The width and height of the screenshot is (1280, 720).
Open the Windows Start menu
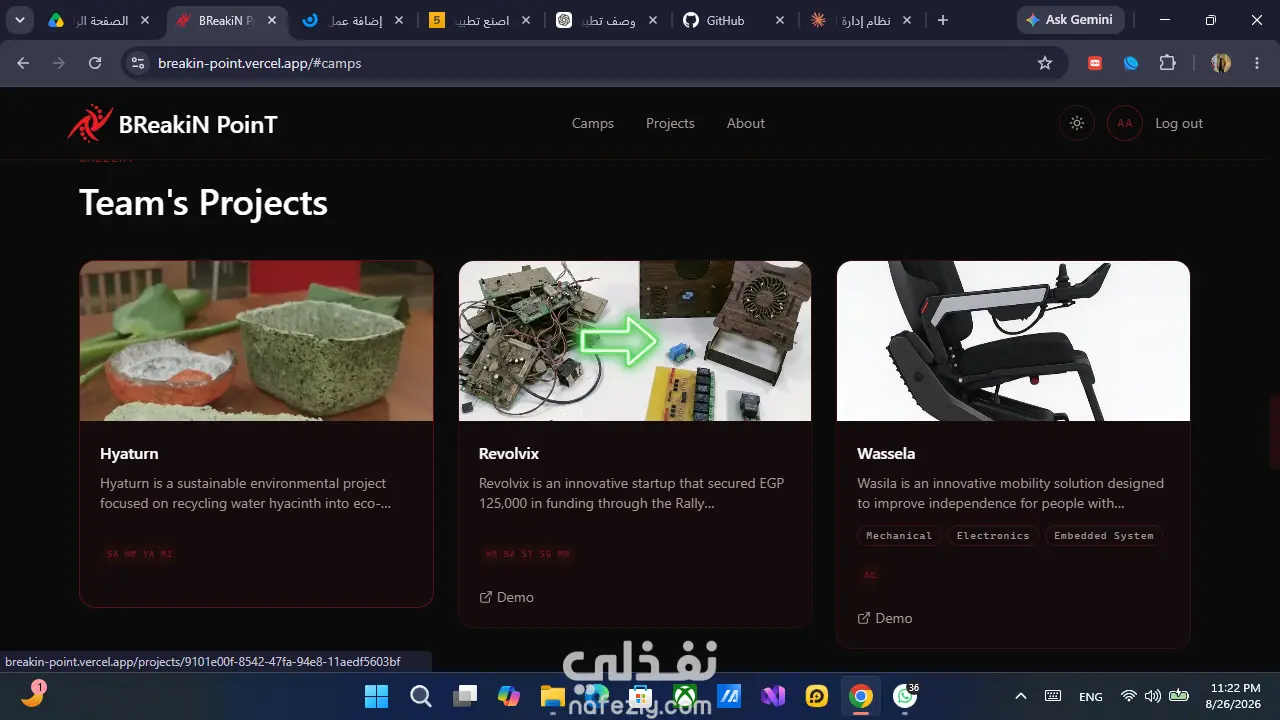[x=377, y=696]
